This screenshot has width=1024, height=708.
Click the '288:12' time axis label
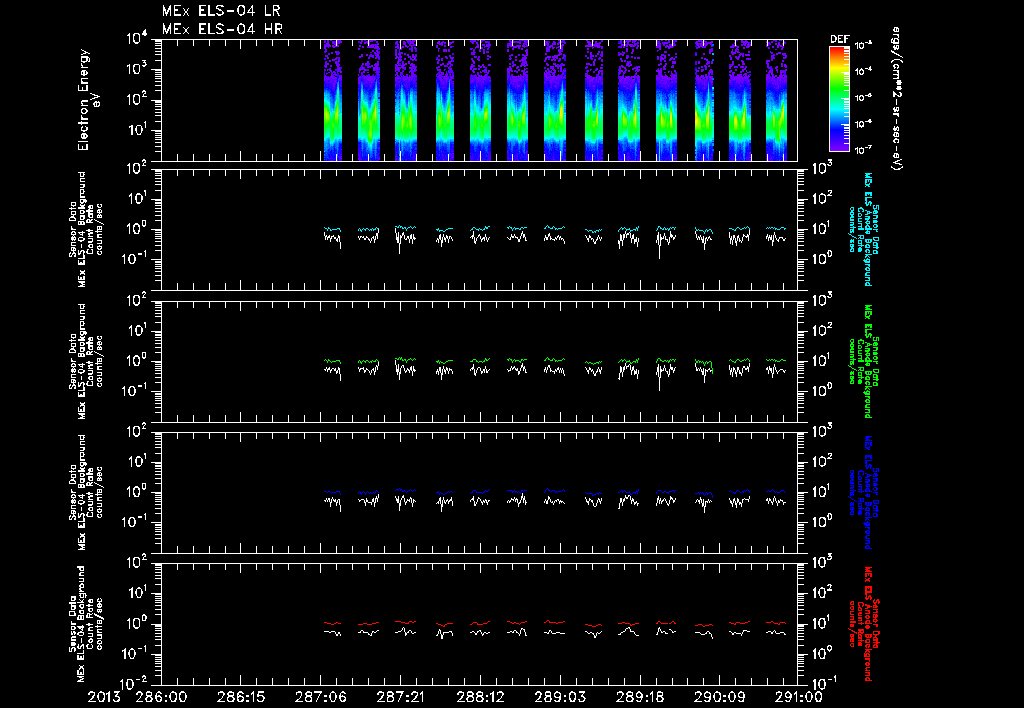point(480,697)
